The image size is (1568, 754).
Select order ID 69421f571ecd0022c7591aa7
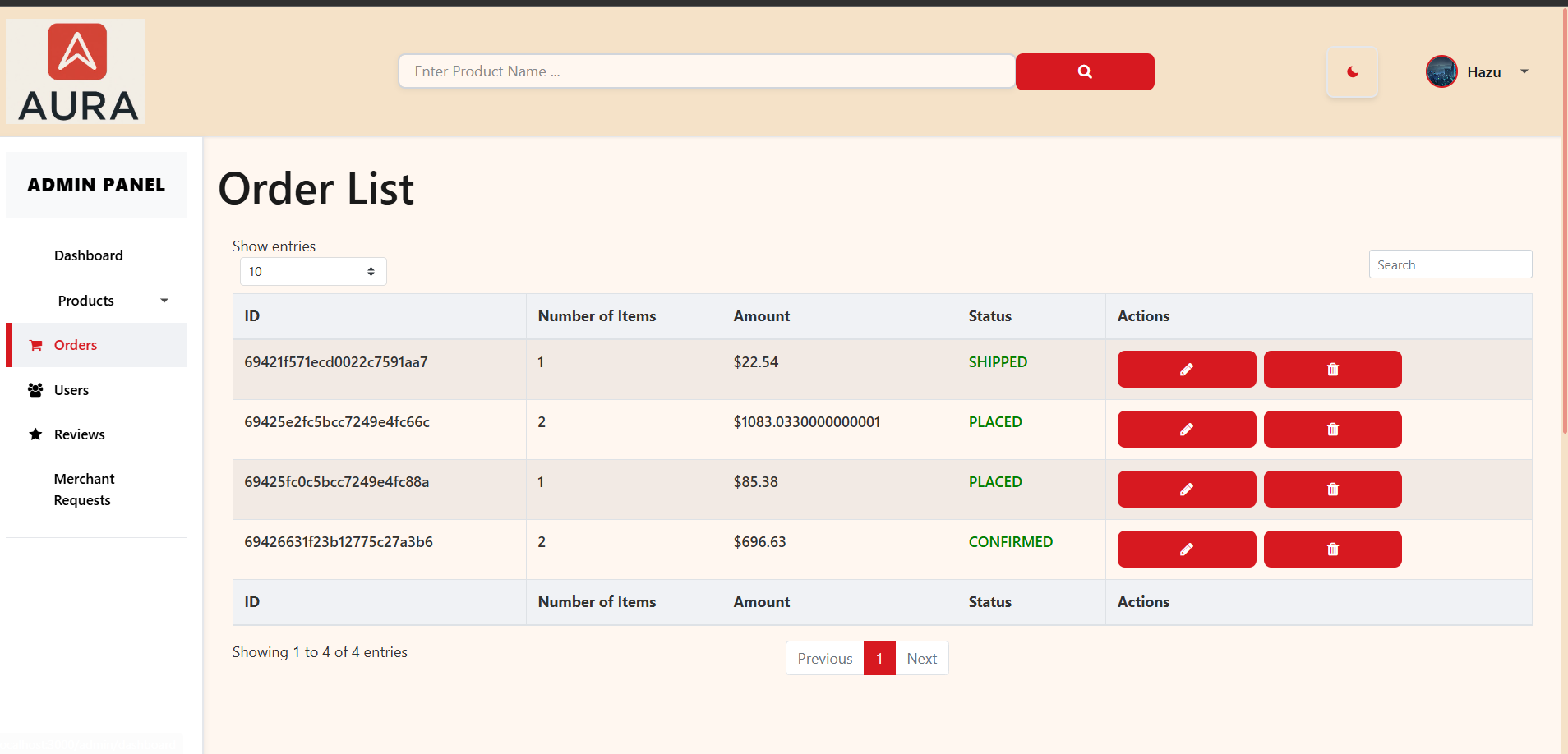336,362
